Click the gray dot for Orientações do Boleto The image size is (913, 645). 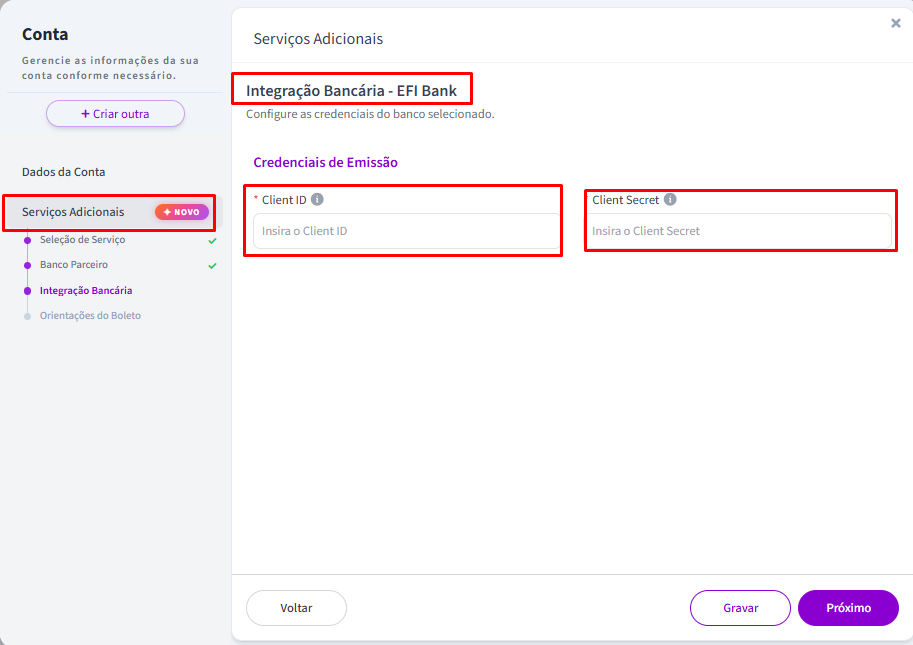click(27, 316)
